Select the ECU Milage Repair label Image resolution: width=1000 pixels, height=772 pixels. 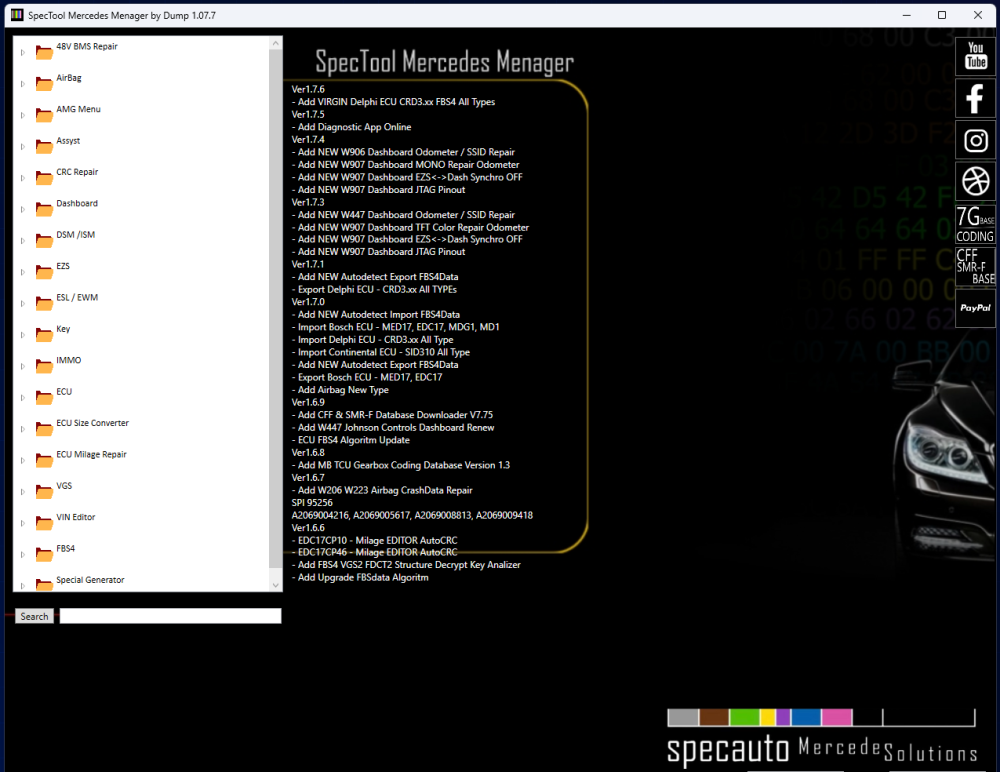pos(91,454)
